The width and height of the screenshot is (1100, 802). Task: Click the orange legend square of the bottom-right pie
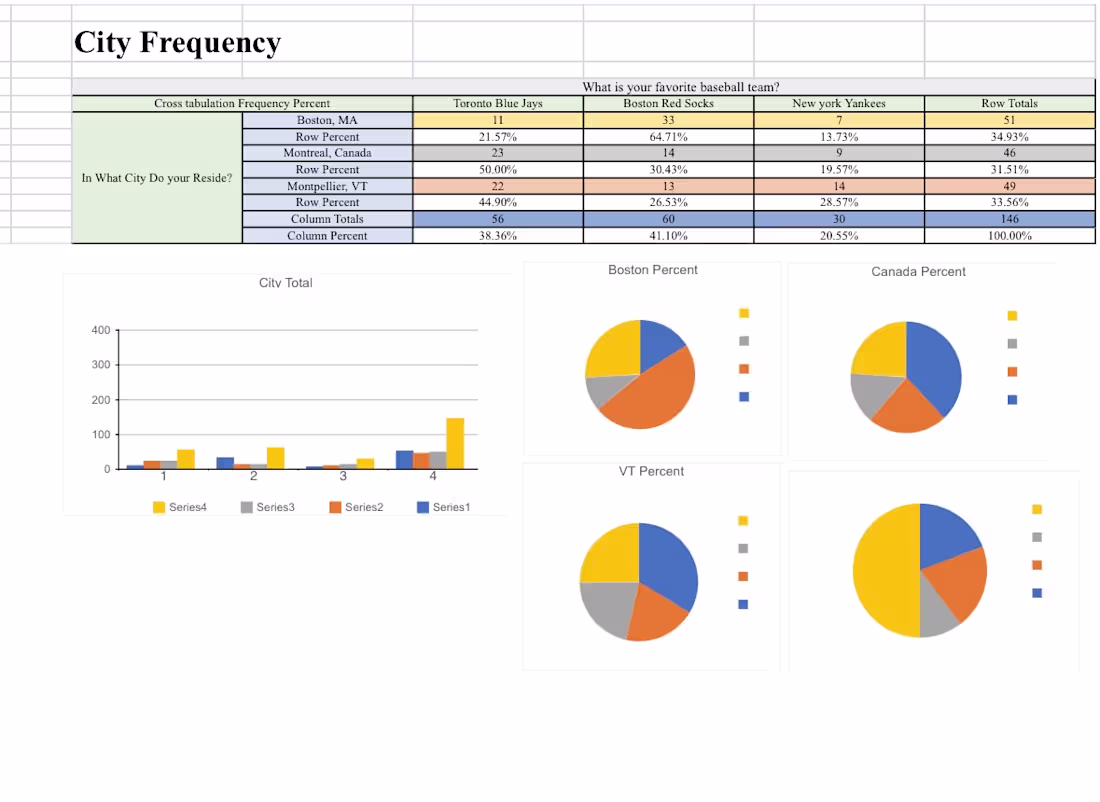click(x=1037, y=564)
